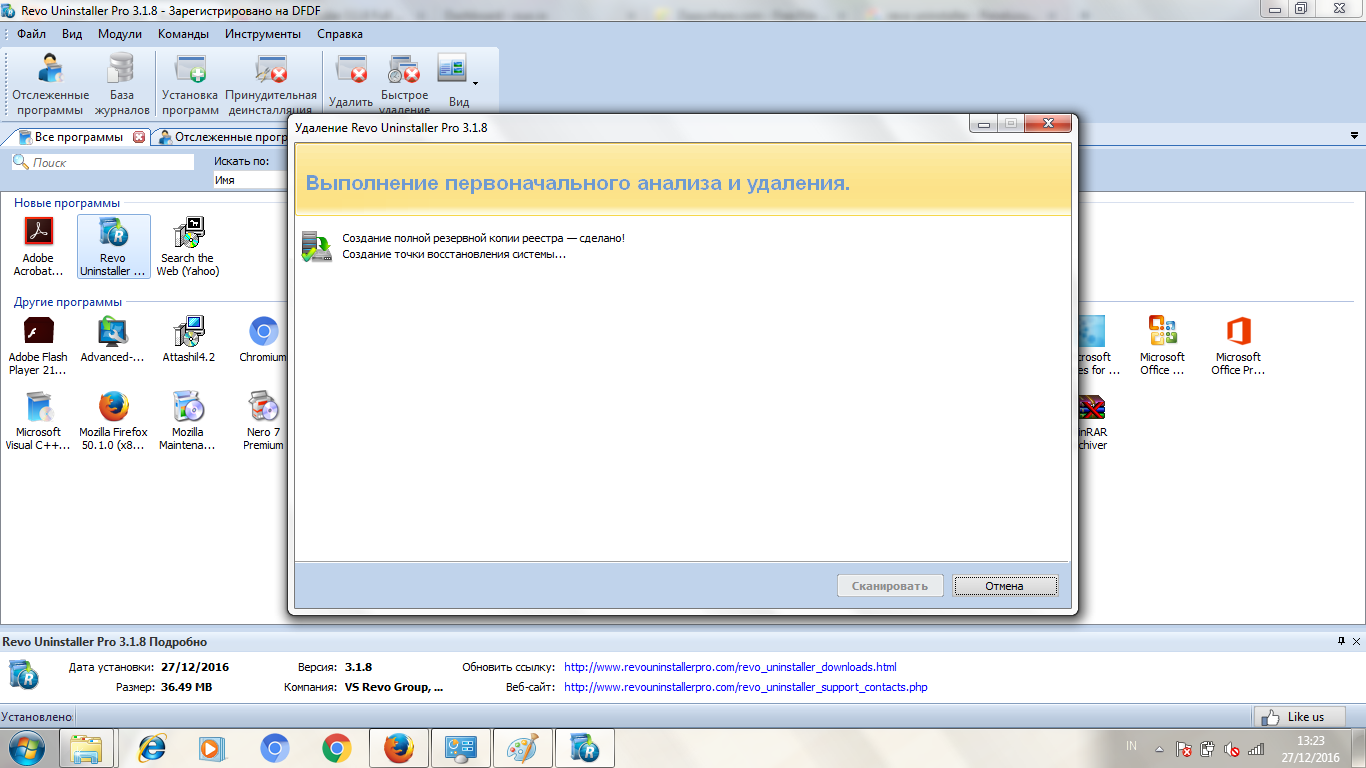The height and width of the screenshot is (768, 1366).
Task: Switch to the Все программы tab
Action: click(78, 137)
